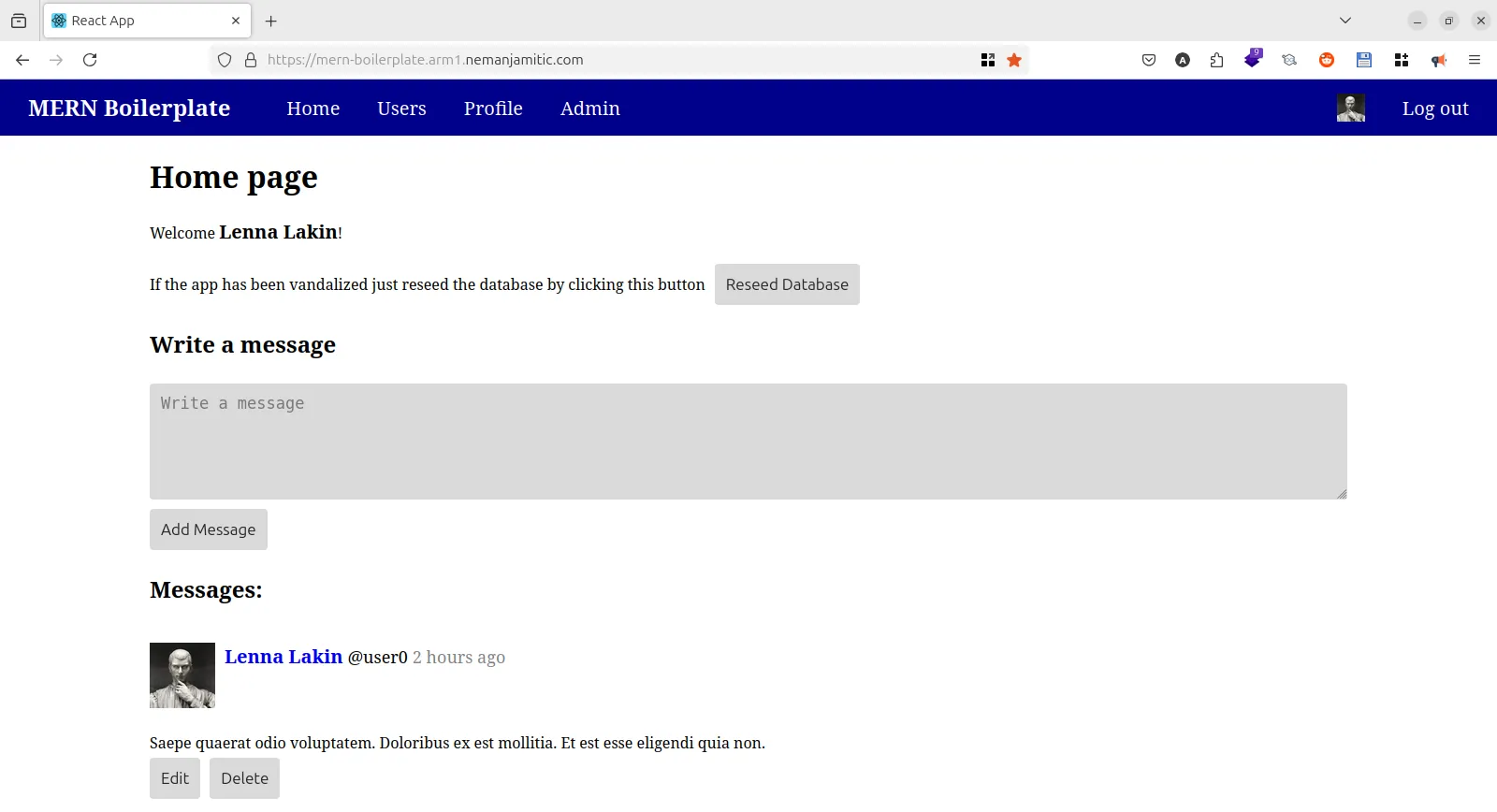Click the back navigation arrow
1497x812 pixels.
point(22,60)
